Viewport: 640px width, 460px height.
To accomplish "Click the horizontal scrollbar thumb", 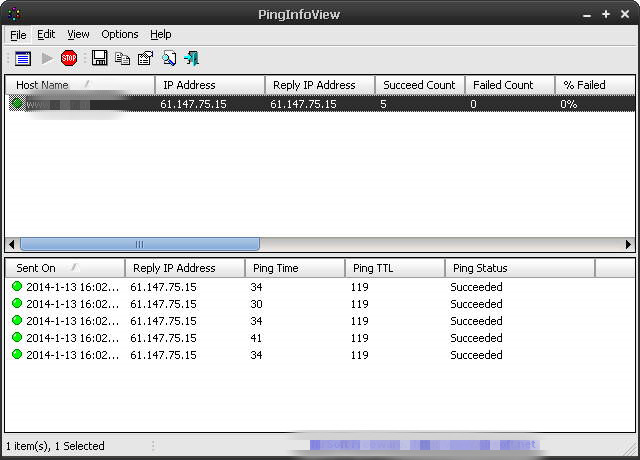I will coord(140,244).
